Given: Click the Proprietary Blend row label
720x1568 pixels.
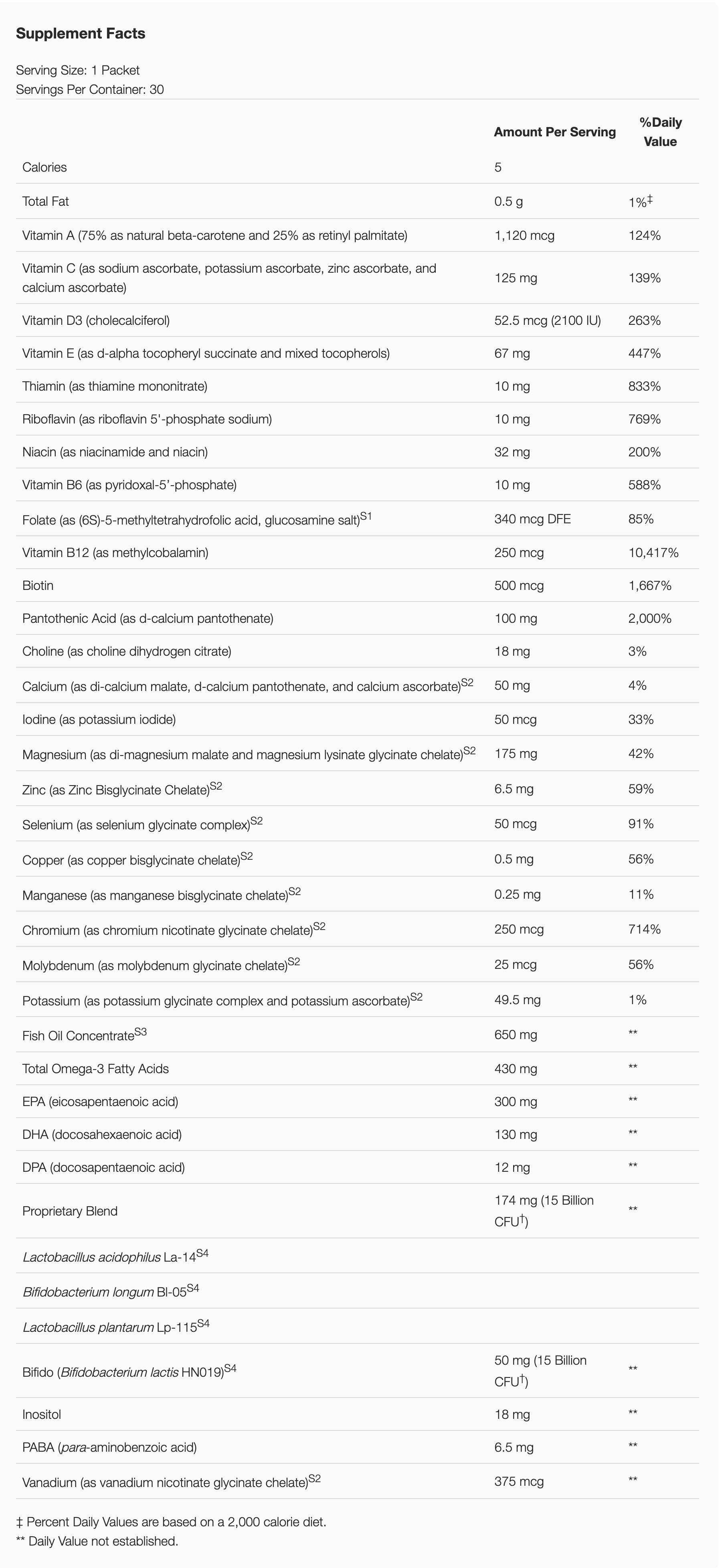Looking at the screenshot, I should [70, 1211].
